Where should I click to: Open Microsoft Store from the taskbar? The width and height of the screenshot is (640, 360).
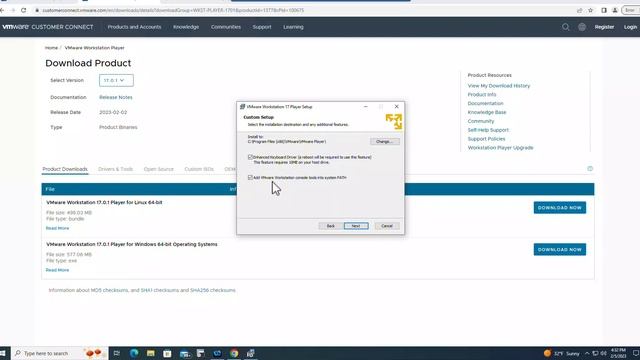(167, 353)
